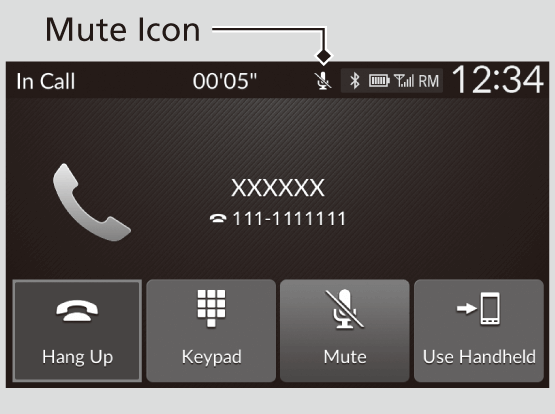
Task: Click the keypad grid icon
Action: tap(211, 308)
